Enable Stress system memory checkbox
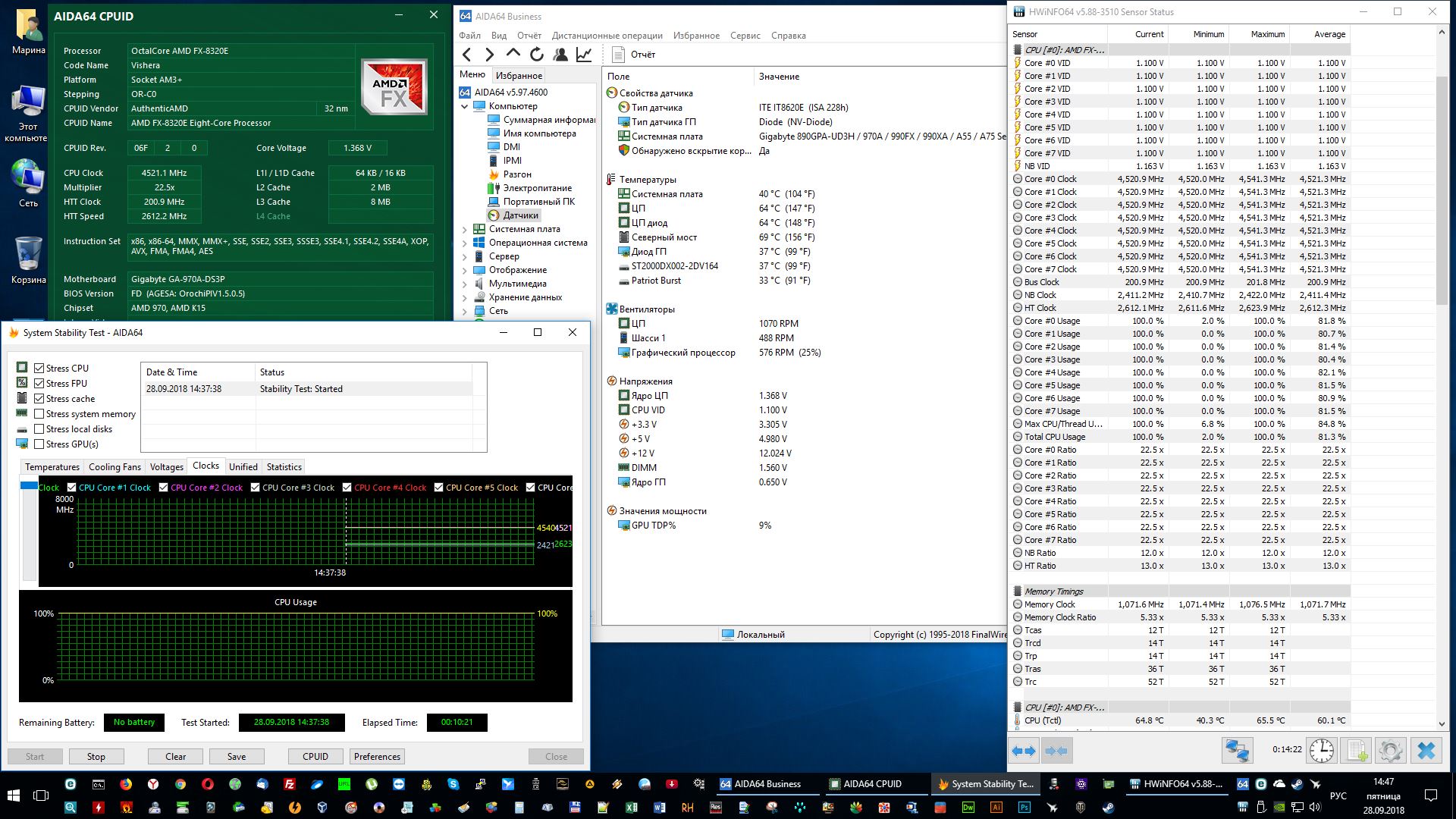The height and width of the screenshot is (819, 1456). point(39,414)
